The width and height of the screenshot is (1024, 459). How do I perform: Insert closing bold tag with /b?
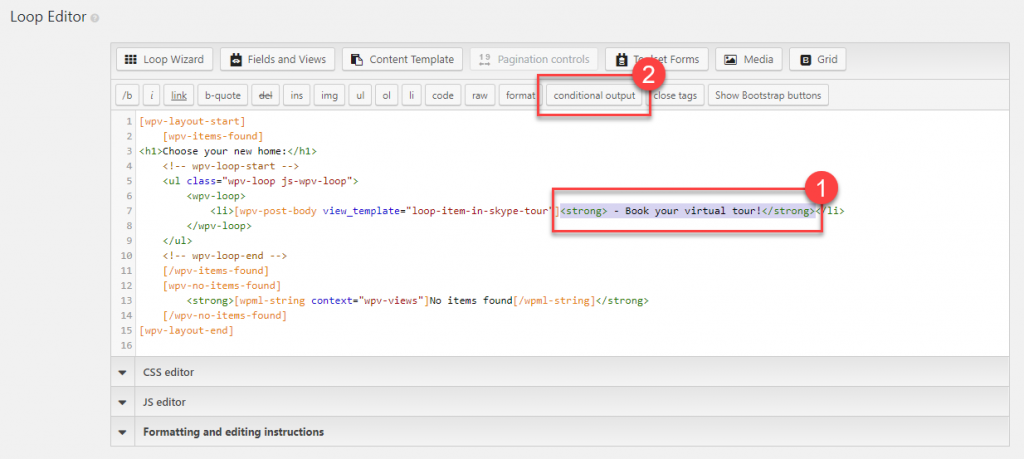(x=127, y=95)
